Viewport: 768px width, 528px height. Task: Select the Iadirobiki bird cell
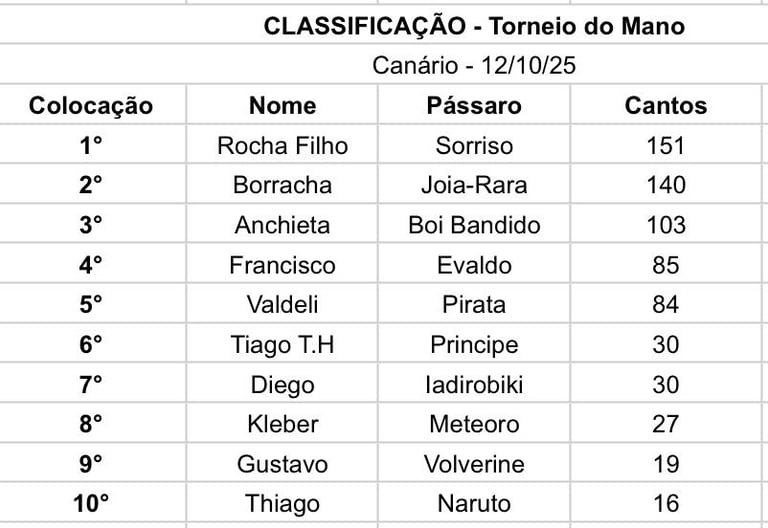[x=474, y=384]
